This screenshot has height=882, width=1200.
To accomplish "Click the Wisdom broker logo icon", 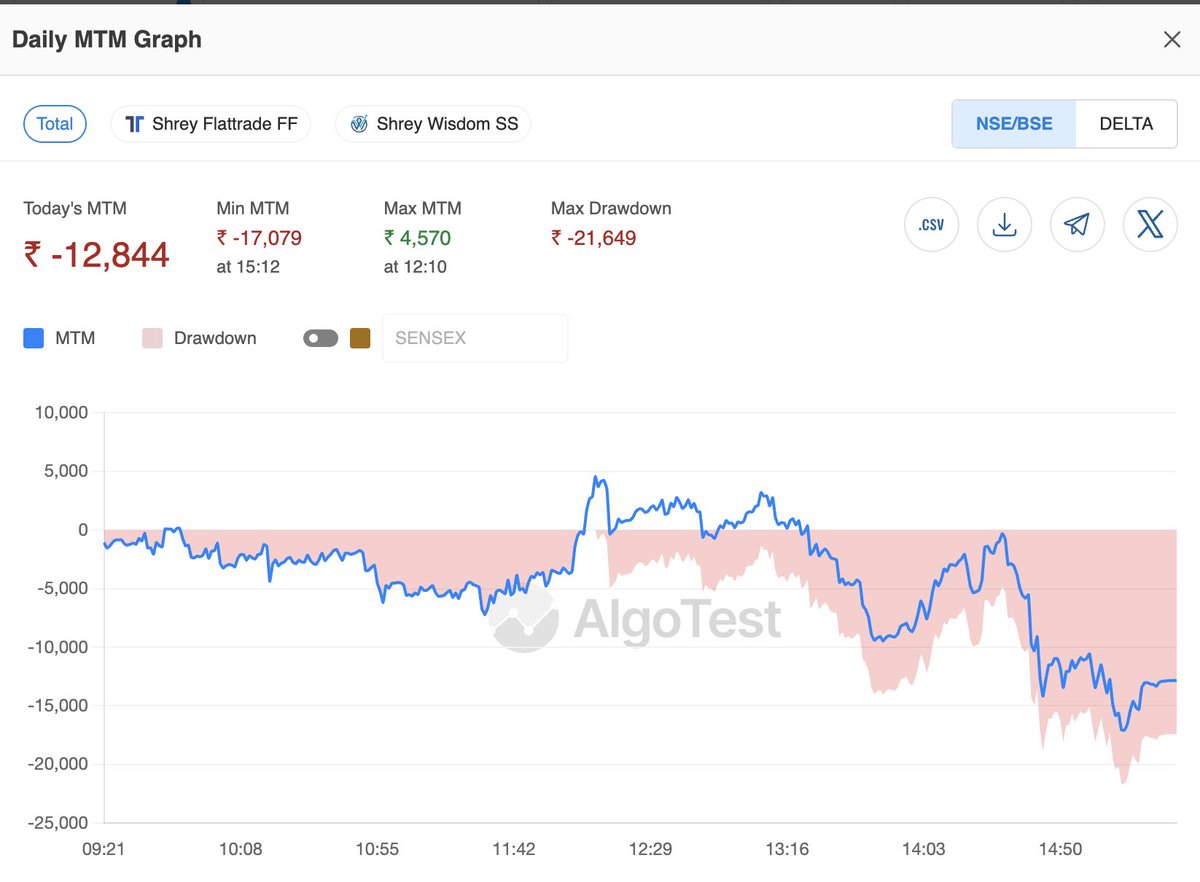I will coord(359,125).
